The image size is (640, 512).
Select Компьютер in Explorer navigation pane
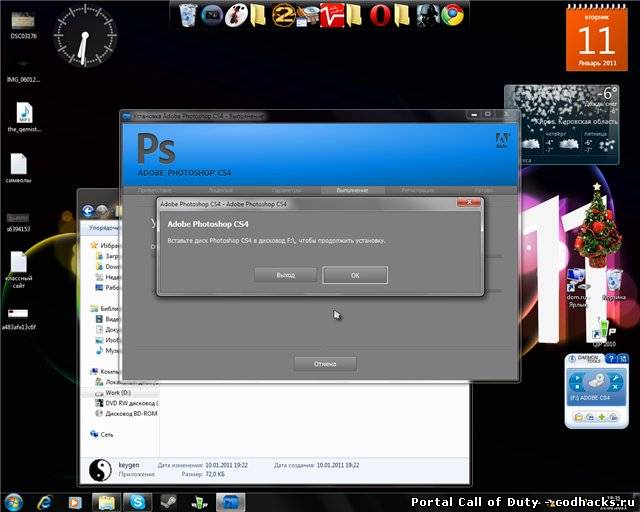point(105,372)
